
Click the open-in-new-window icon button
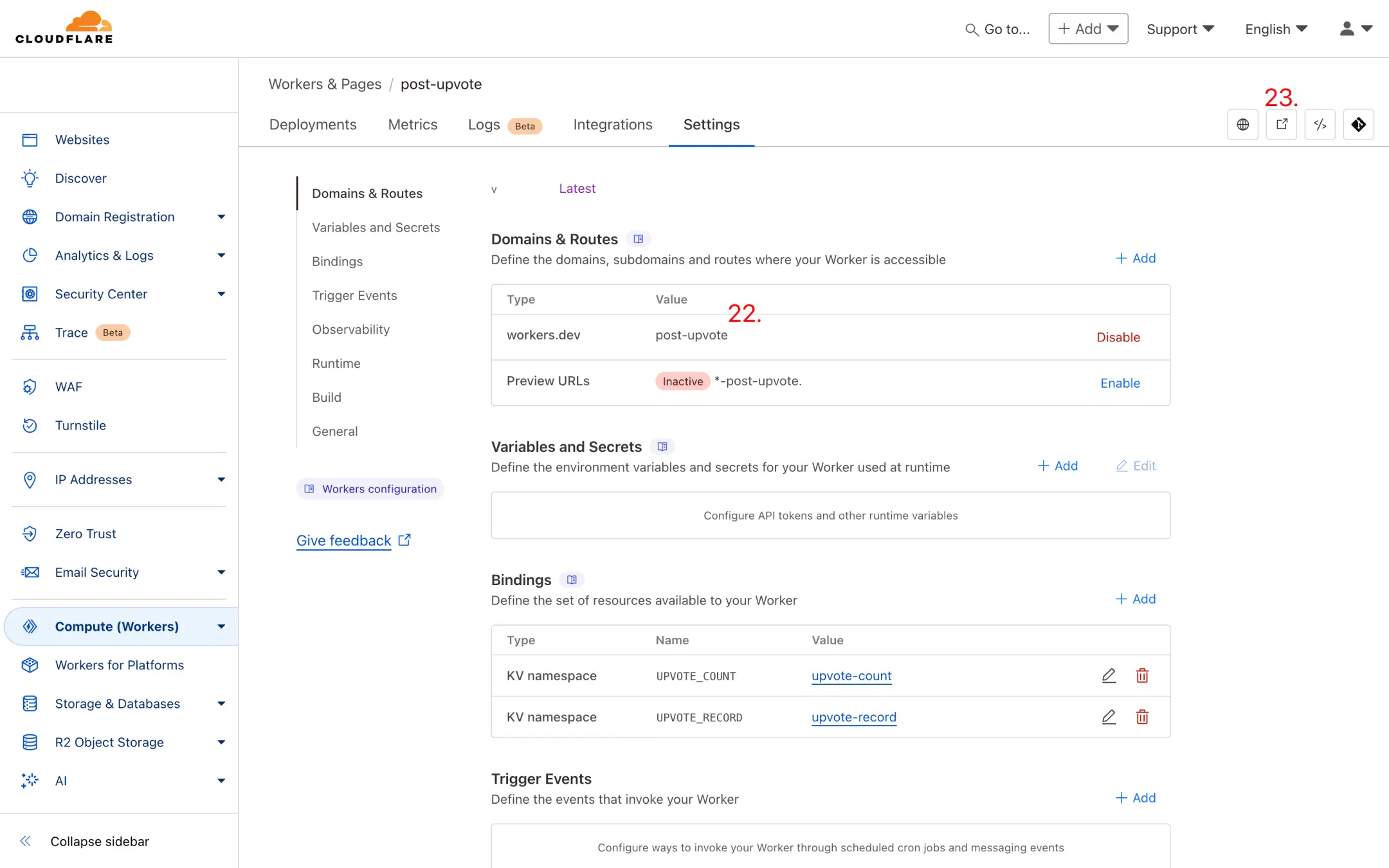(1281, 124)
